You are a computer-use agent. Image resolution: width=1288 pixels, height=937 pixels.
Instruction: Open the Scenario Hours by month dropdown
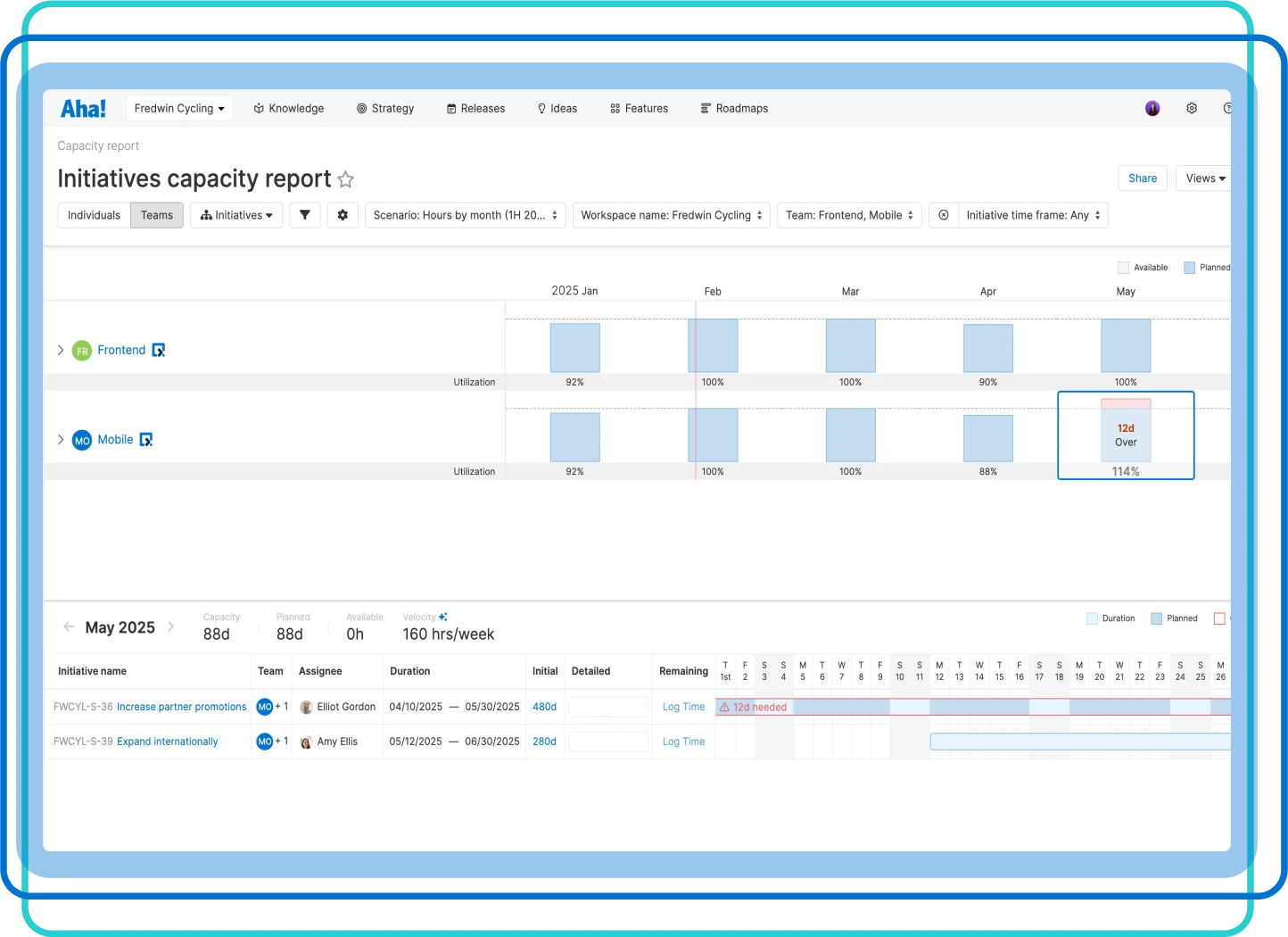coord(466,215)
